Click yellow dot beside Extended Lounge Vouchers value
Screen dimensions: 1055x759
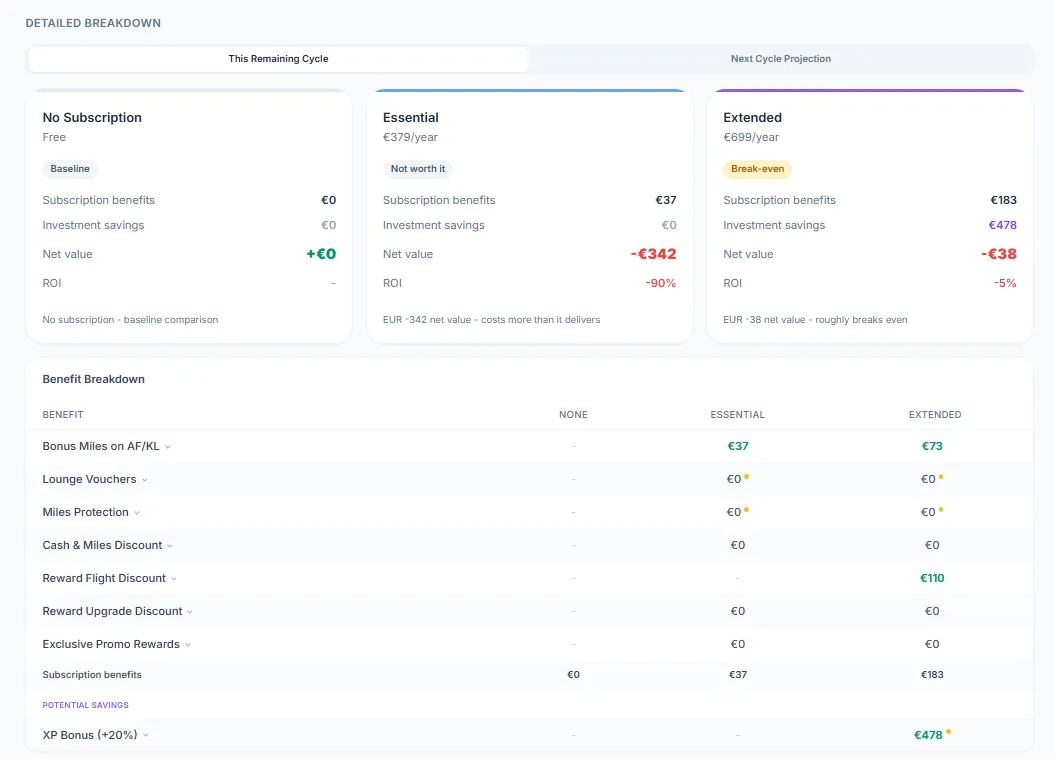click(x=942, y=477)
